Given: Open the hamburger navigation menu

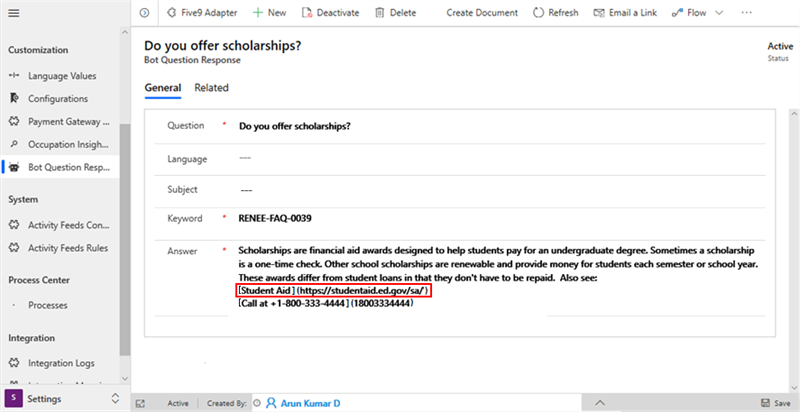Looking at the screenshot, I should point(14,12).
